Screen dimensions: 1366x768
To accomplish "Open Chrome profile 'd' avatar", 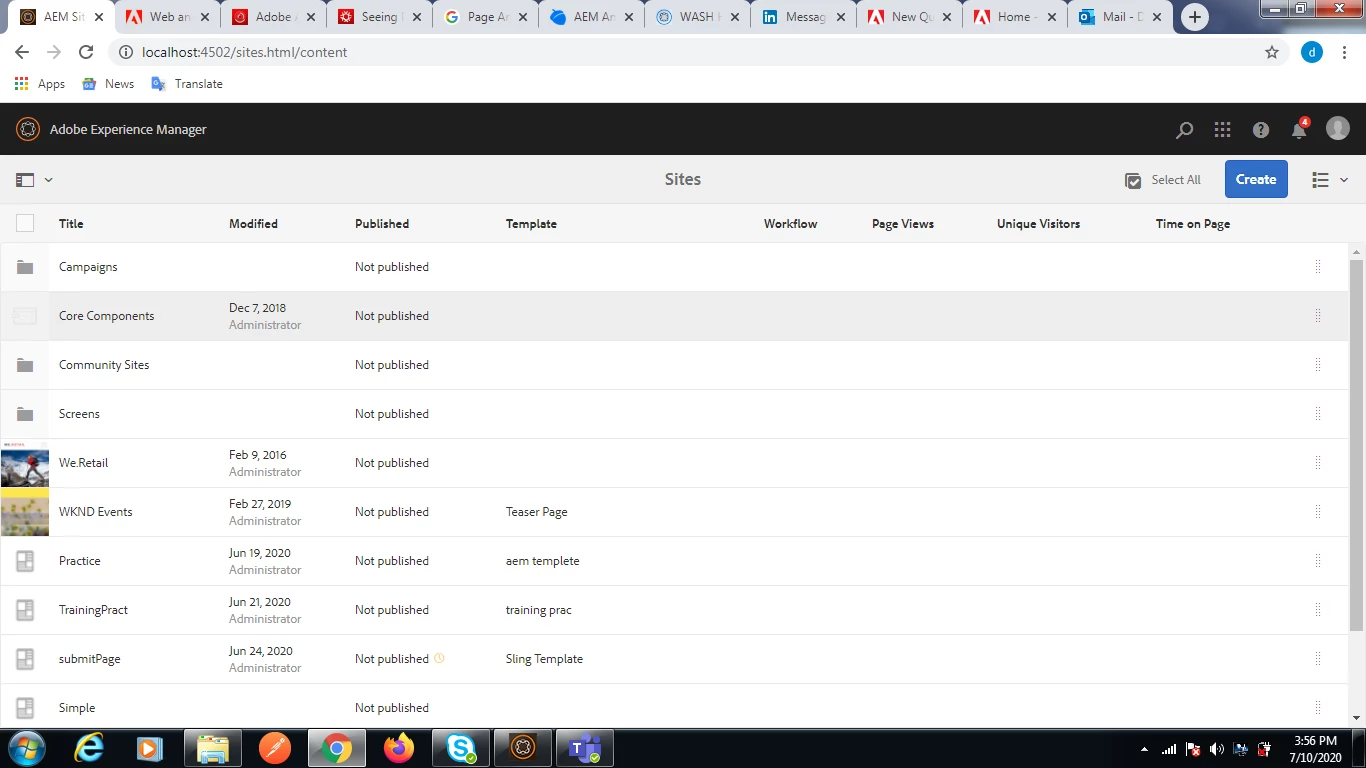I will click(x=1312, y=52).
